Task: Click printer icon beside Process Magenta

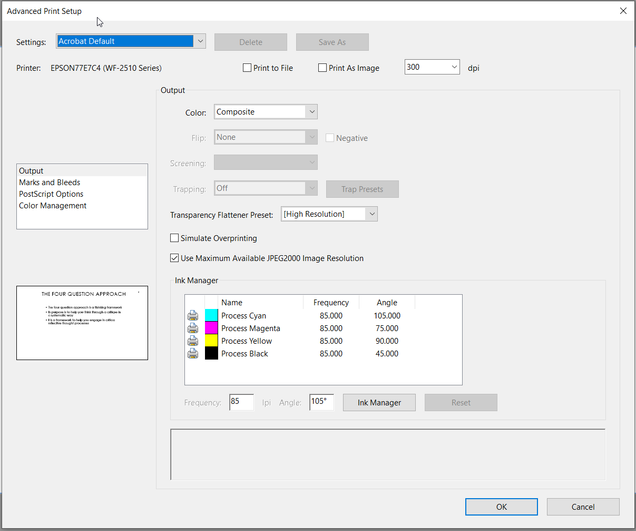Action: coord(192,329)
